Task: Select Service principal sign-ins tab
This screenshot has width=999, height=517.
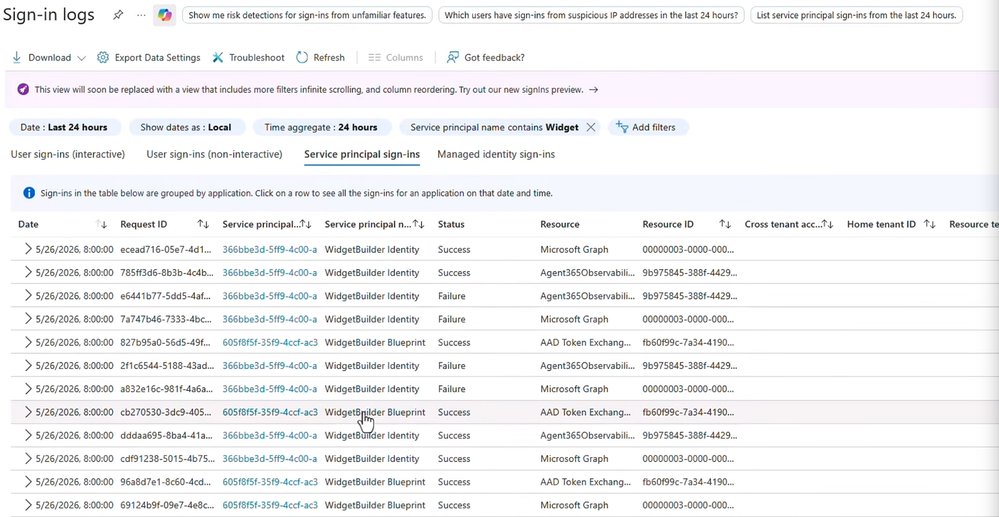Action: [362, 154]
